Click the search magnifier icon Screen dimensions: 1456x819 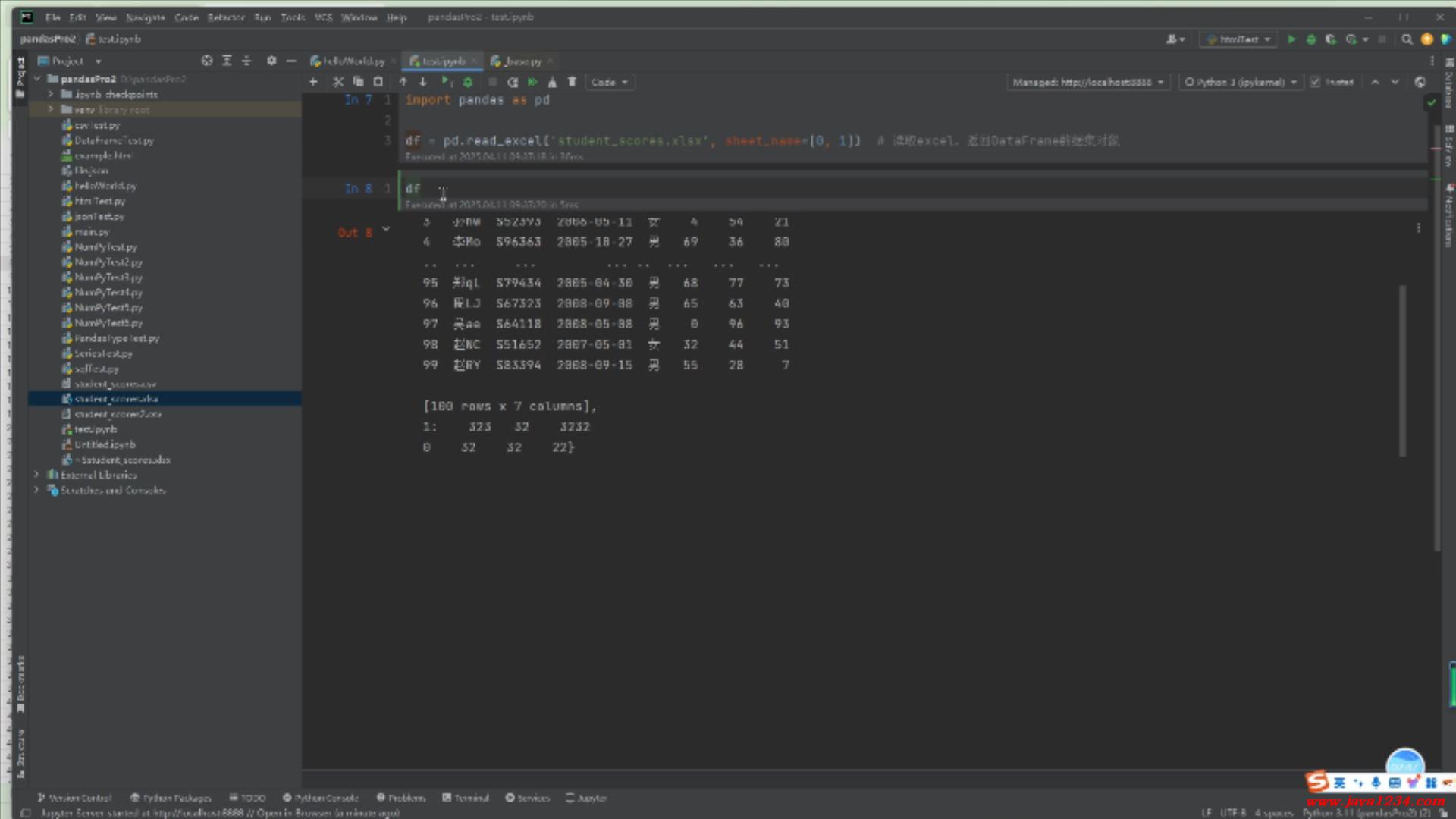click(x=1407, y=39)
